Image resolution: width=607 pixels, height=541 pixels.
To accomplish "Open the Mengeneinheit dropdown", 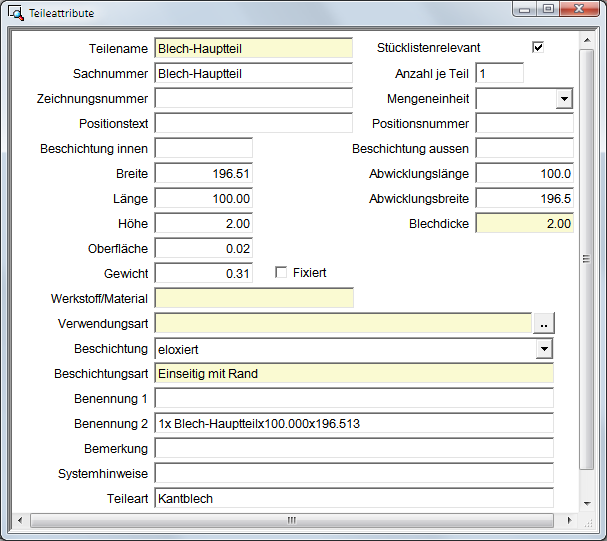I will tap(564, 99).
